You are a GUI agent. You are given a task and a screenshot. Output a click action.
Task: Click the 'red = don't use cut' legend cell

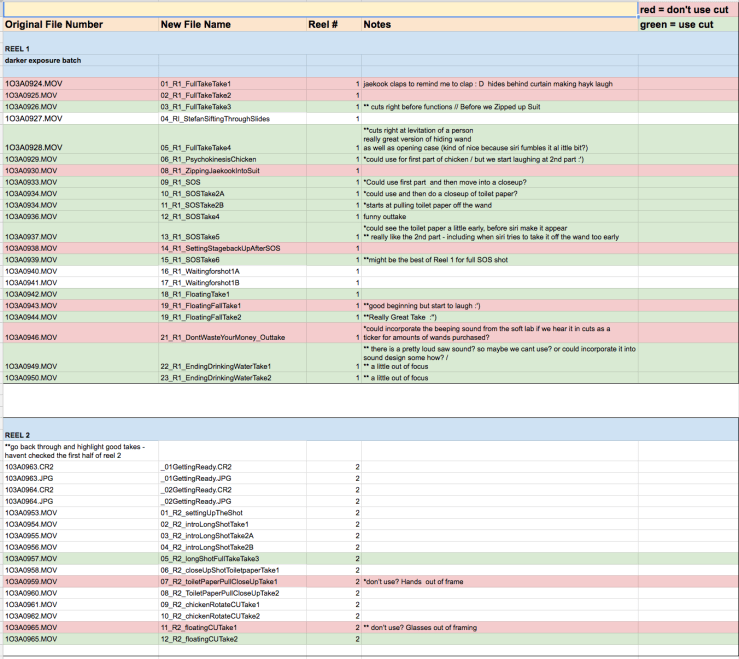tap(688, 9)
